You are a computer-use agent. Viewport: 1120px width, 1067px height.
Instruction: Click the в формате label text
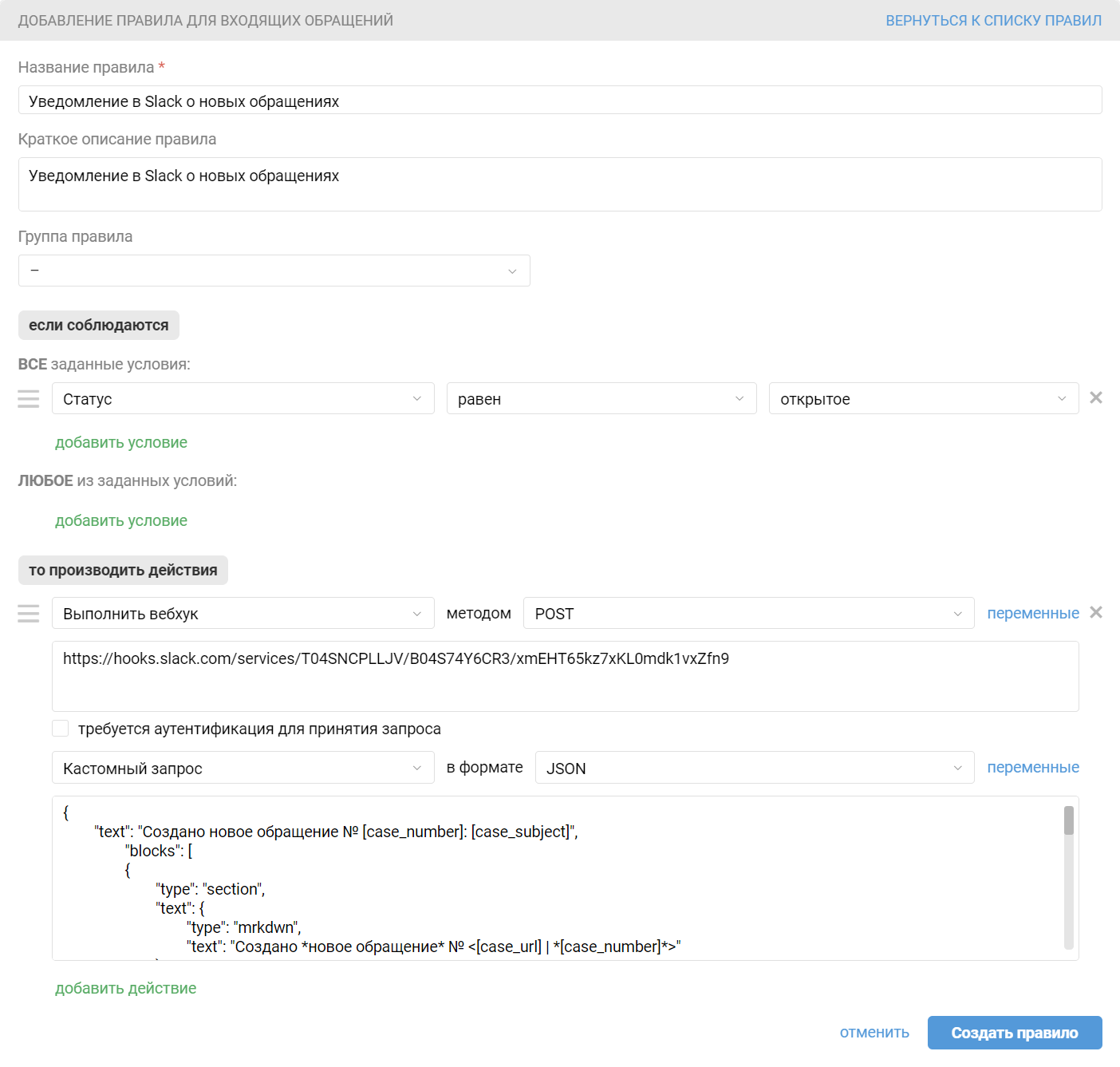click(485, 767)
